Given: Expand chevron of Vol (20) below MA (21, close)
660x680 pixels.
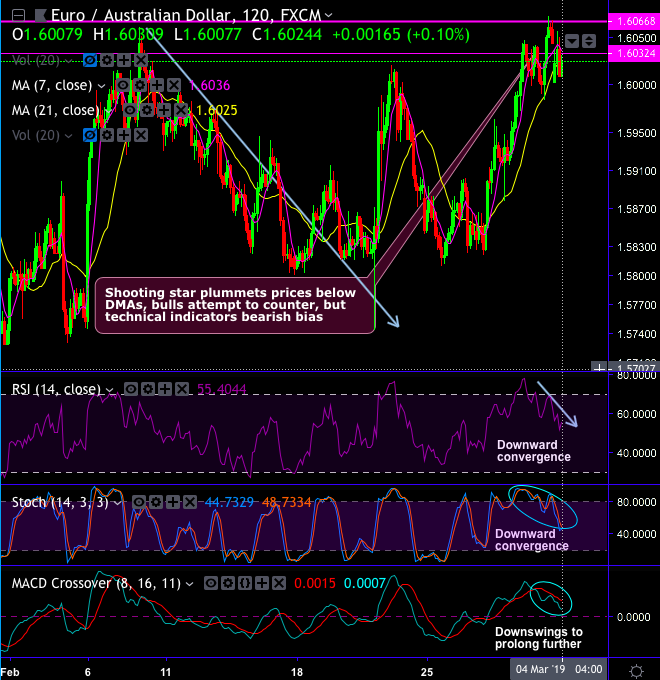Looking at the screenshot, I should pos(69,136).
